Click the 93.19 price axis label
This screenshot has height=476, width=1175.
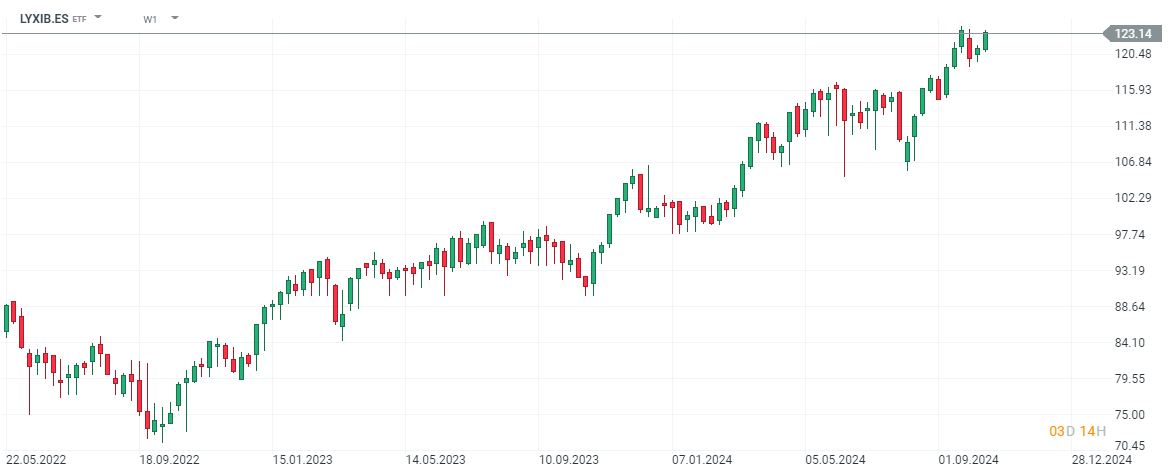(x=1132, y=271)
